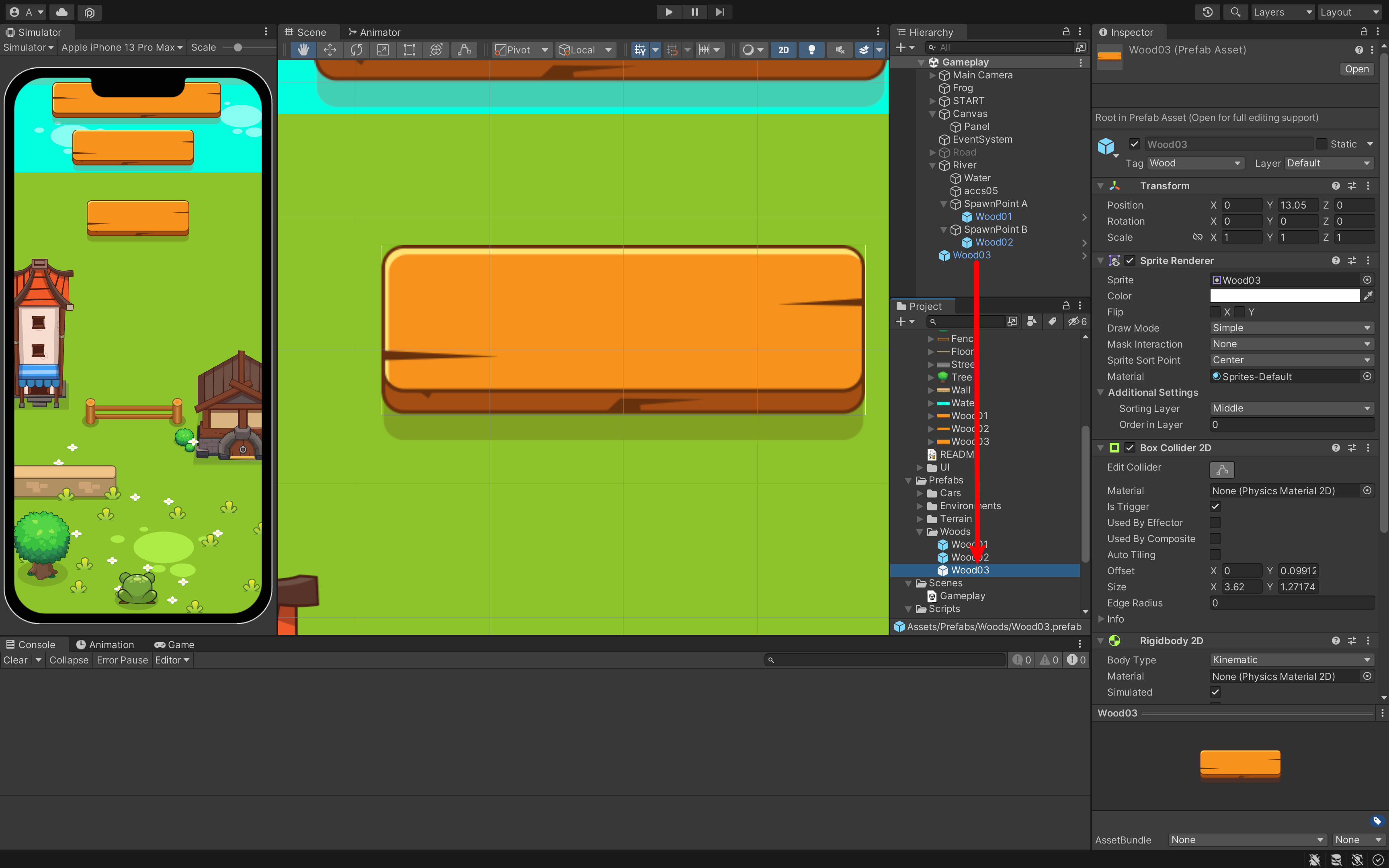Toggle Error Pause button
The image size is (1389, 868).
(x=122, y=660)
